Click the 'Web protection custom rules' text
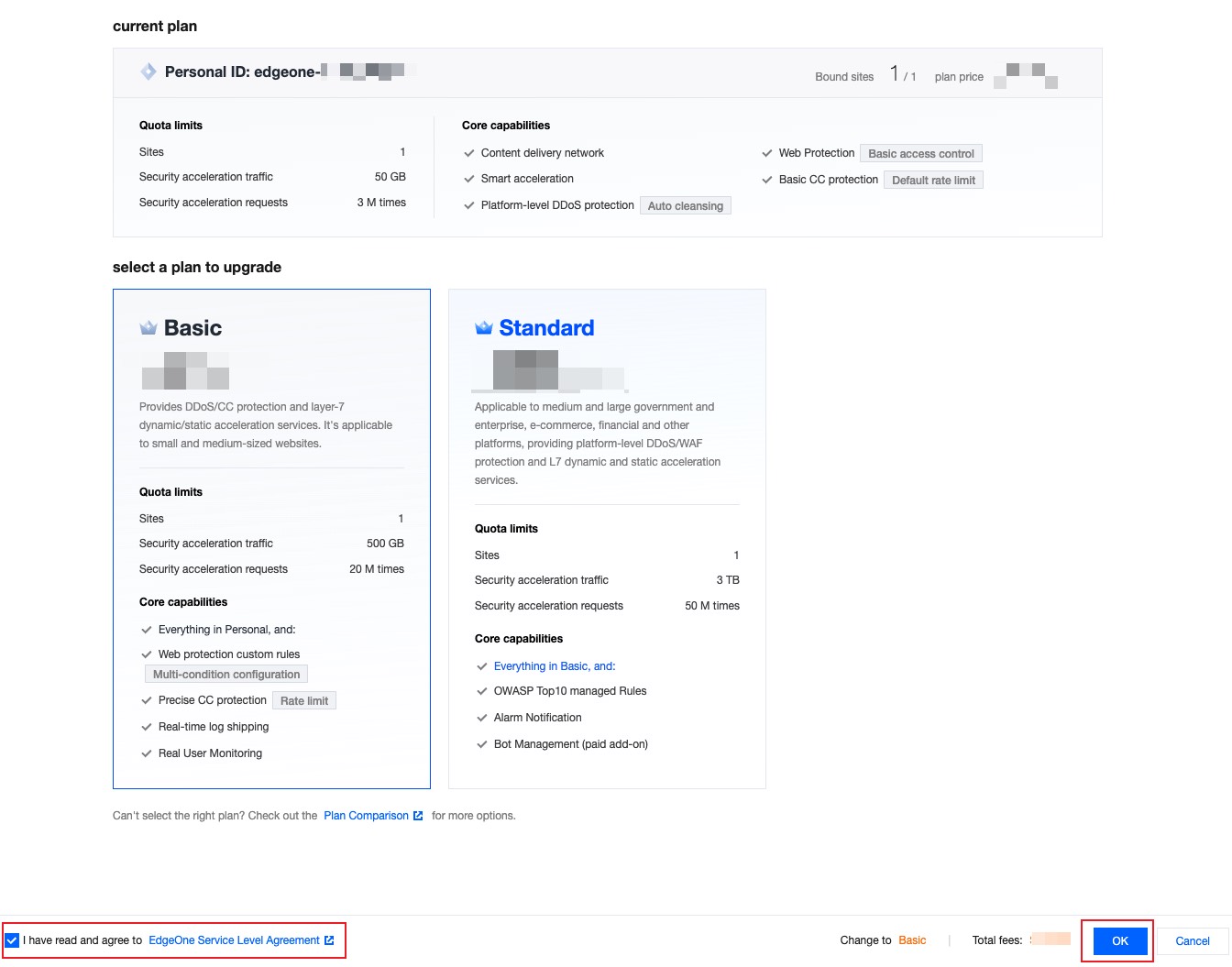This screenshot has height=967, width=1232. pos(229,654)
